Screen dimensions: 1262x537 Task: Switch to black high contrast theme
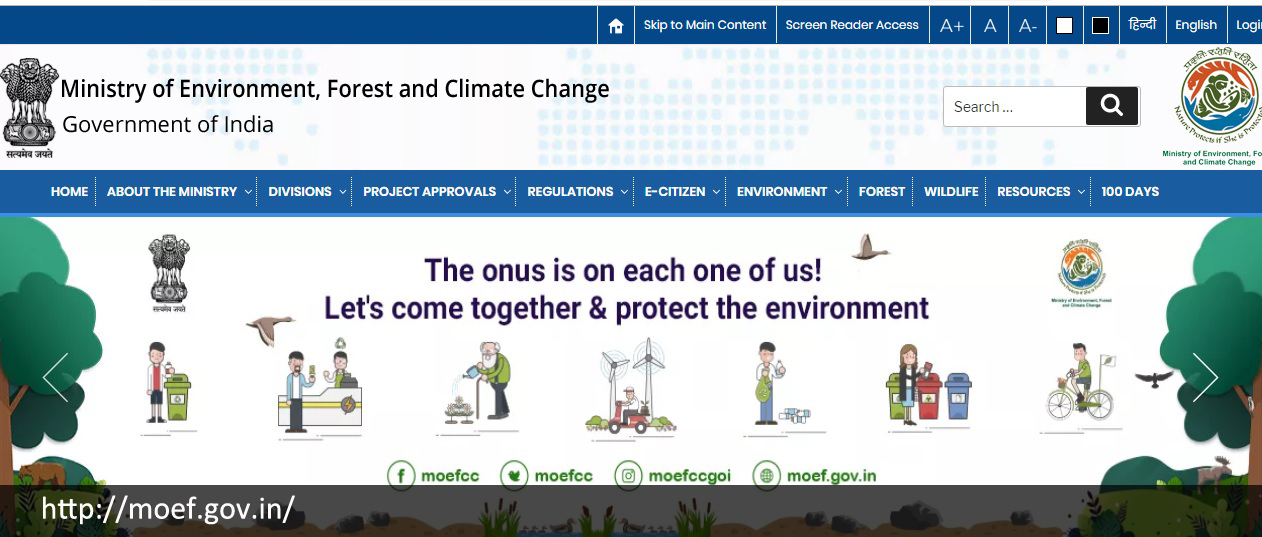[x=1100, y=26]
